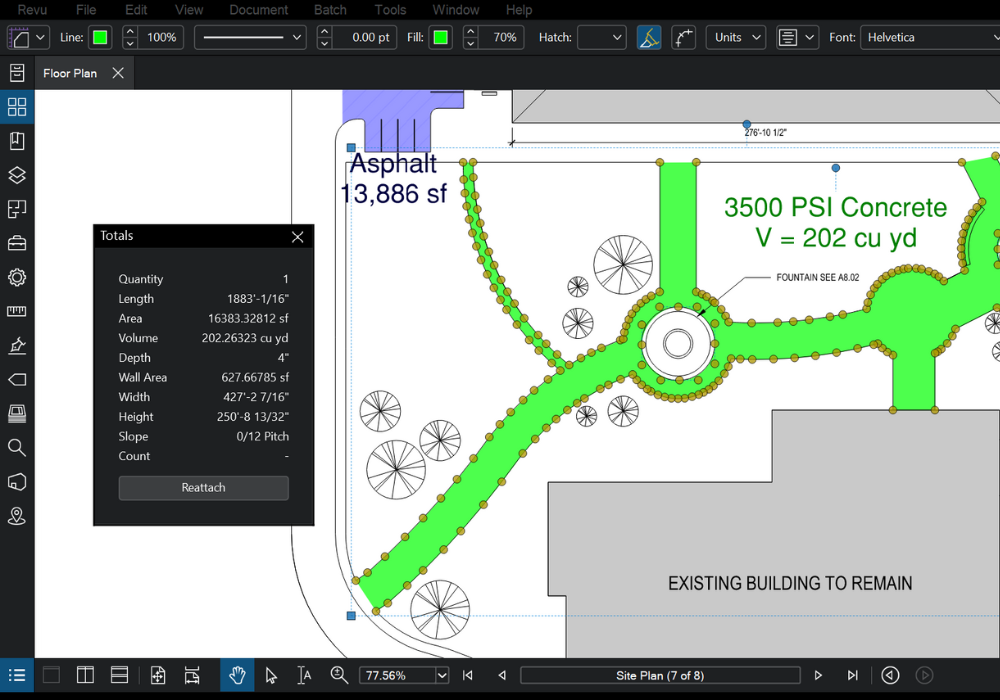Toggle split horizontal view layout
Screen dimensions: 1000x700
119,675
